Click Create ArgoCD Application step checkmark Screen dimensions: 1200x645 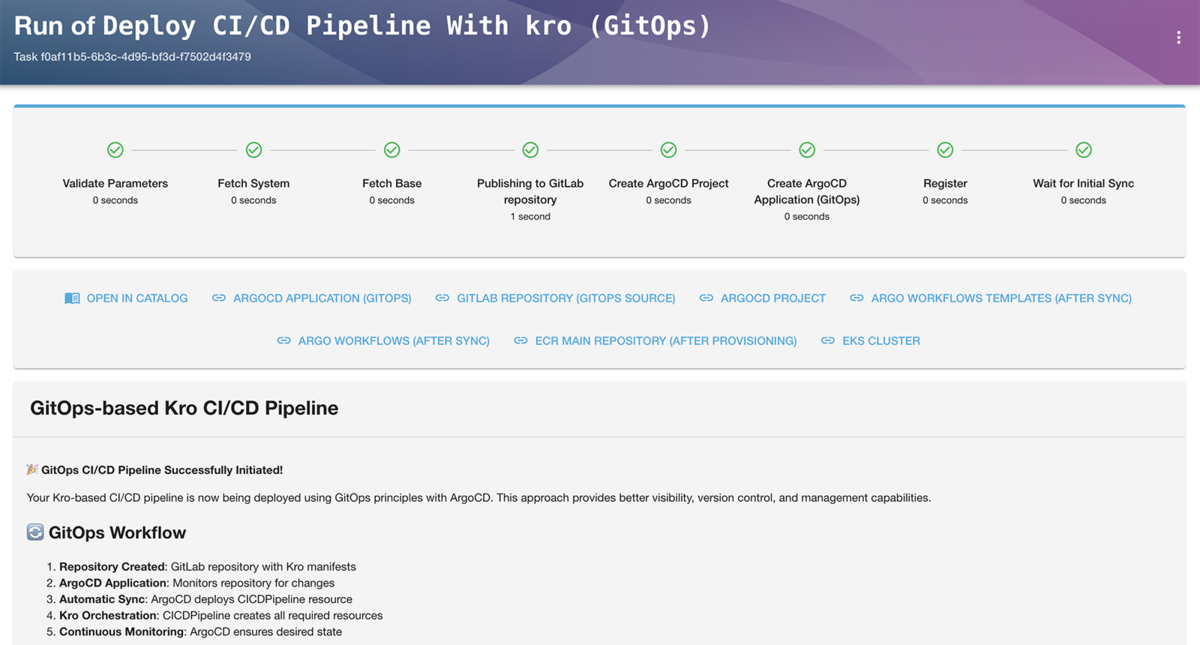(x=807, y=150)
